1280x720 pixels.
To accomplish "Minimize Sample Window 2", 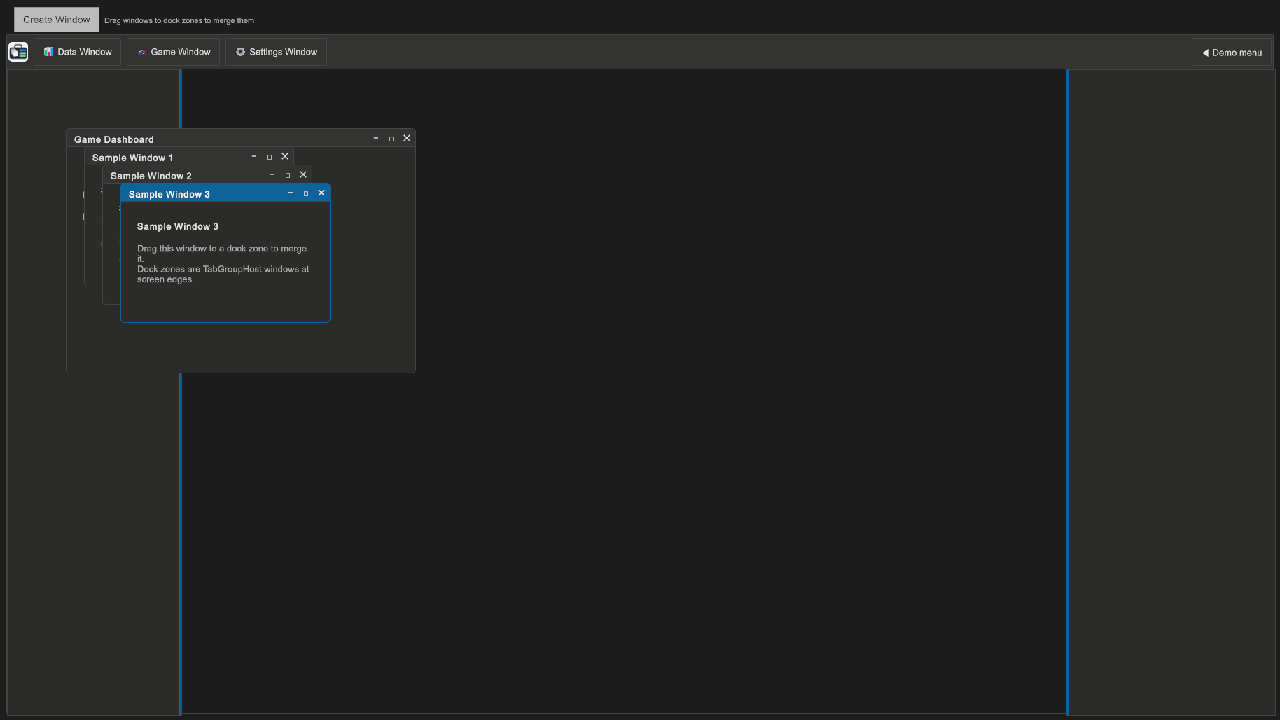I will click(x=272, y=175).
